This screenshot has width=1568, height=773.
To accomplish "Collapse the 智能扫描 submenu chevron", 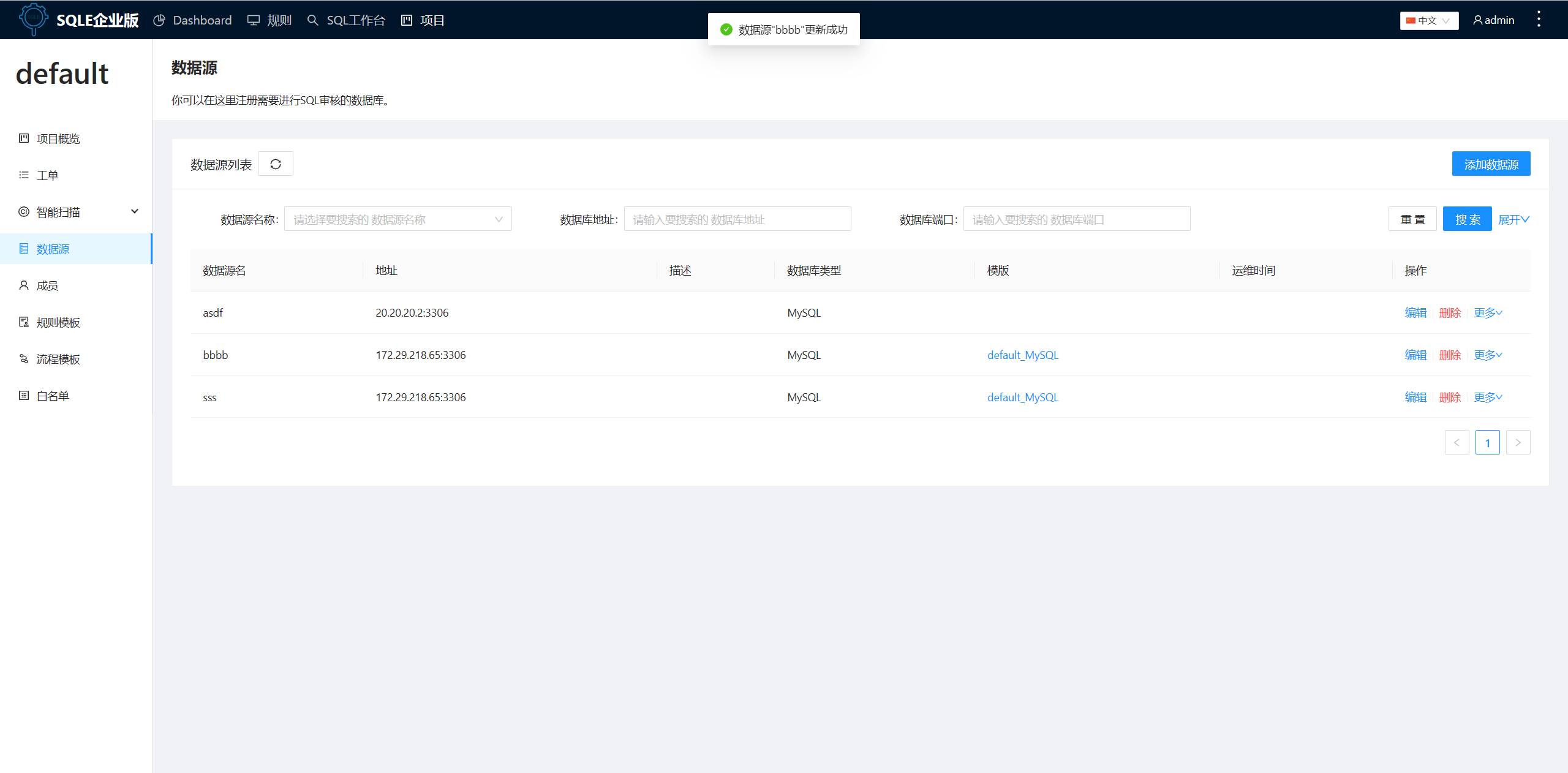I will (x=135, y=211).
